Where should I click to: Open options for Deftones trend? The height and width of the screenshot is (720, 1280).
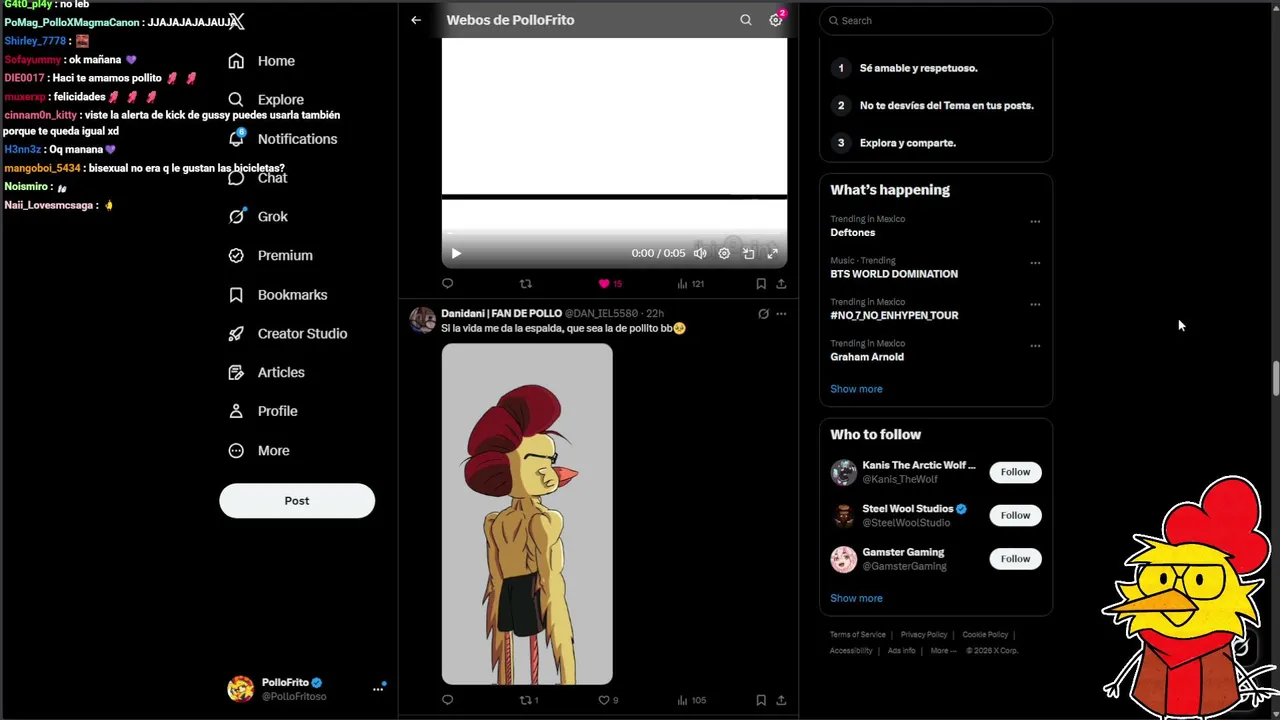[x=1035, y=221]
